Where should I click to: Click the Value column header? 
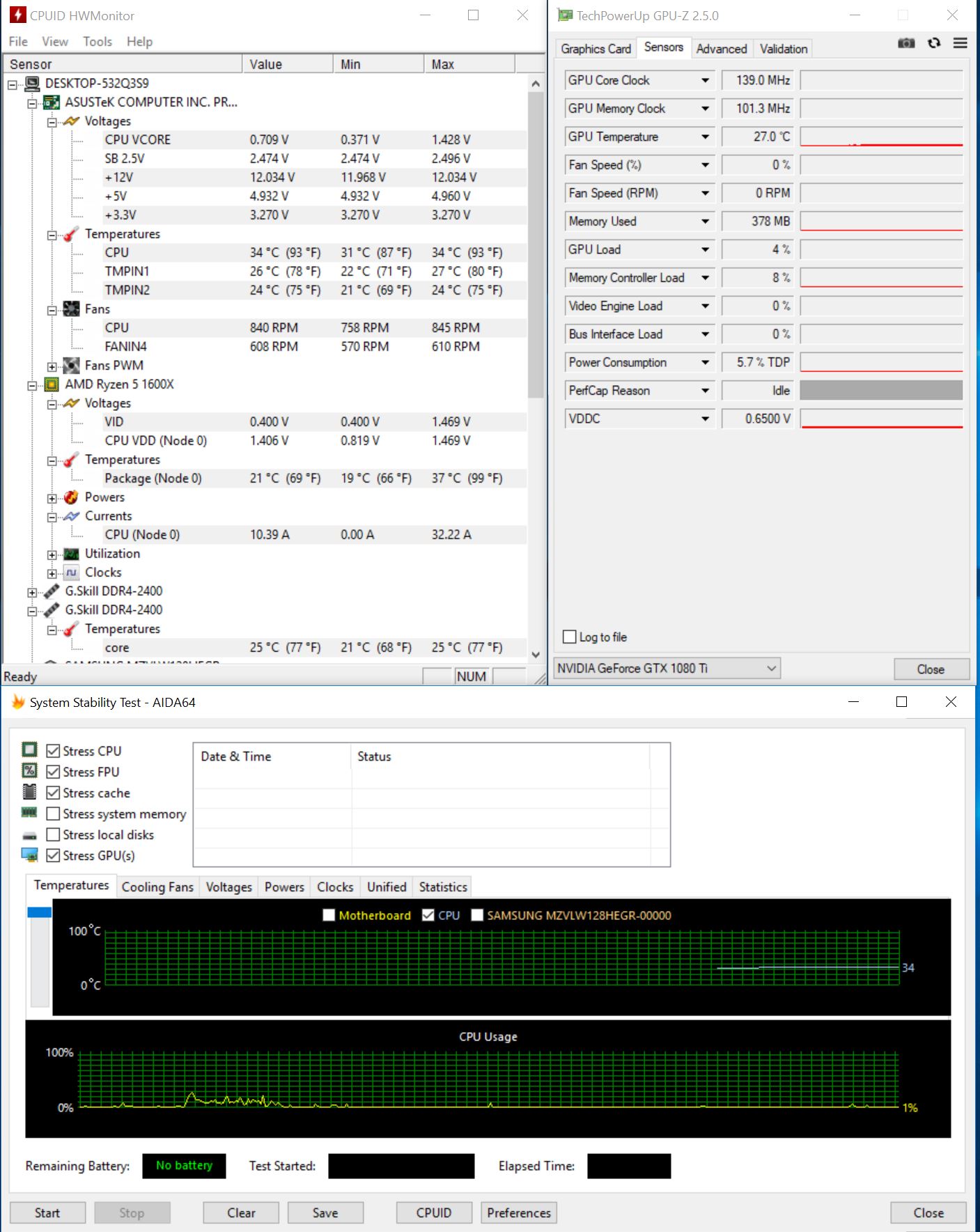coord(287,65)
